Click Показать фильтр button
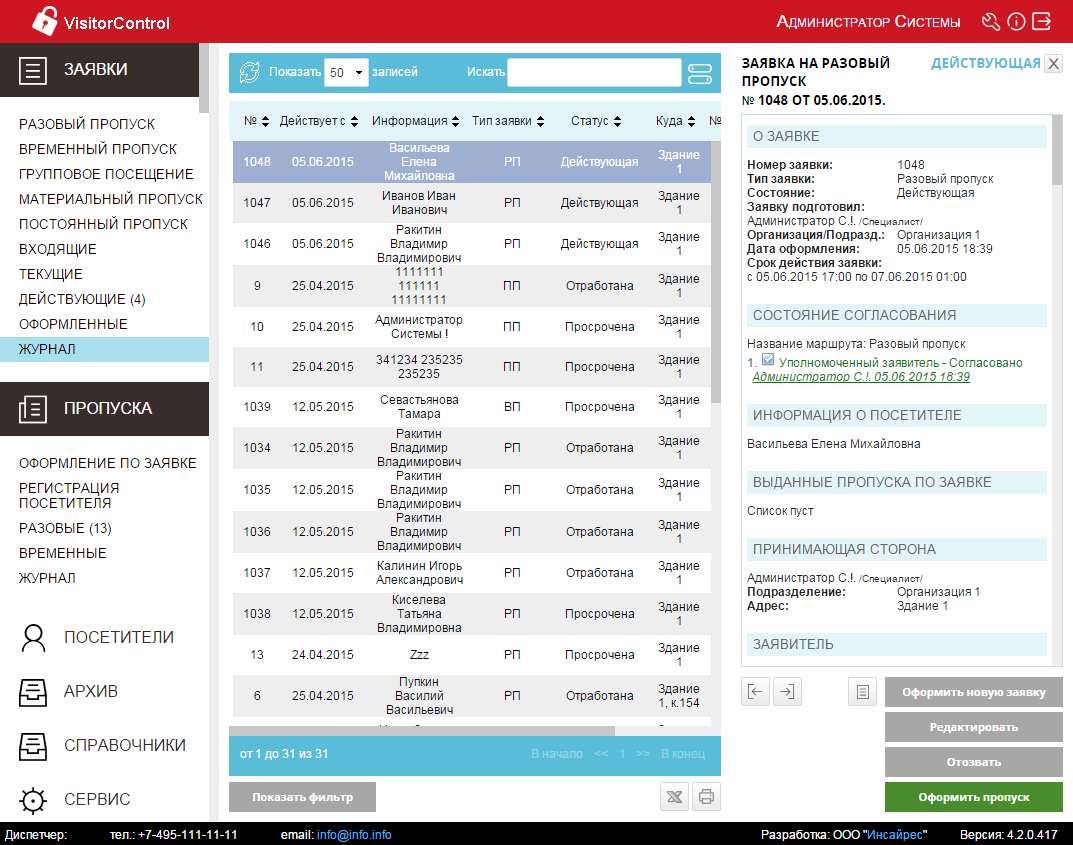 pos(302,796)
